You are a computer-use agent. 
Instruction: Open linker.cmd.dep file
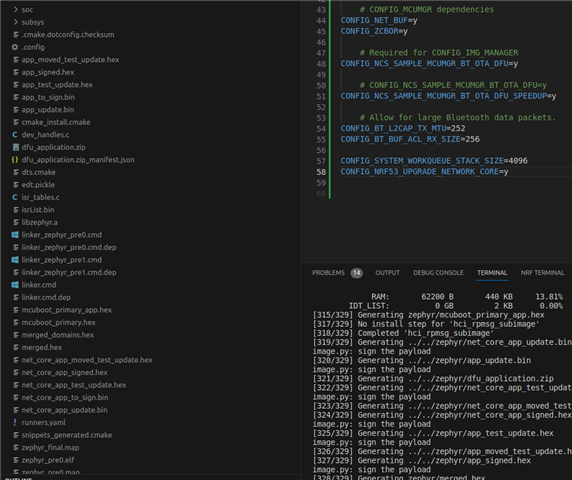(46, 297)
